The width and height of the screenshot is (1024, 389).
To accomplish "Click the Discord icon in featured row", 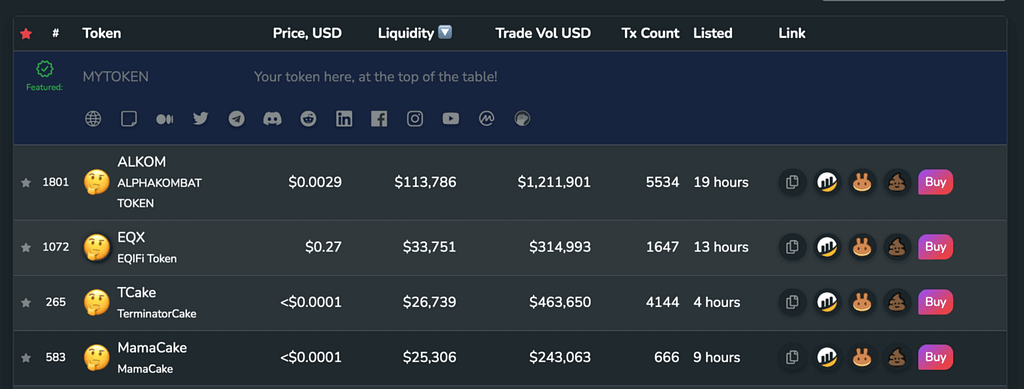I will 272,119.
